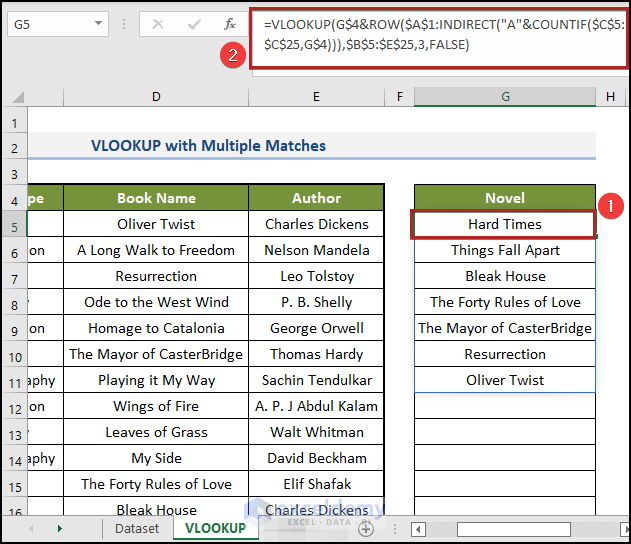631x544 pixels.
Task: Select column G header
Action: (x=505, y=97)
